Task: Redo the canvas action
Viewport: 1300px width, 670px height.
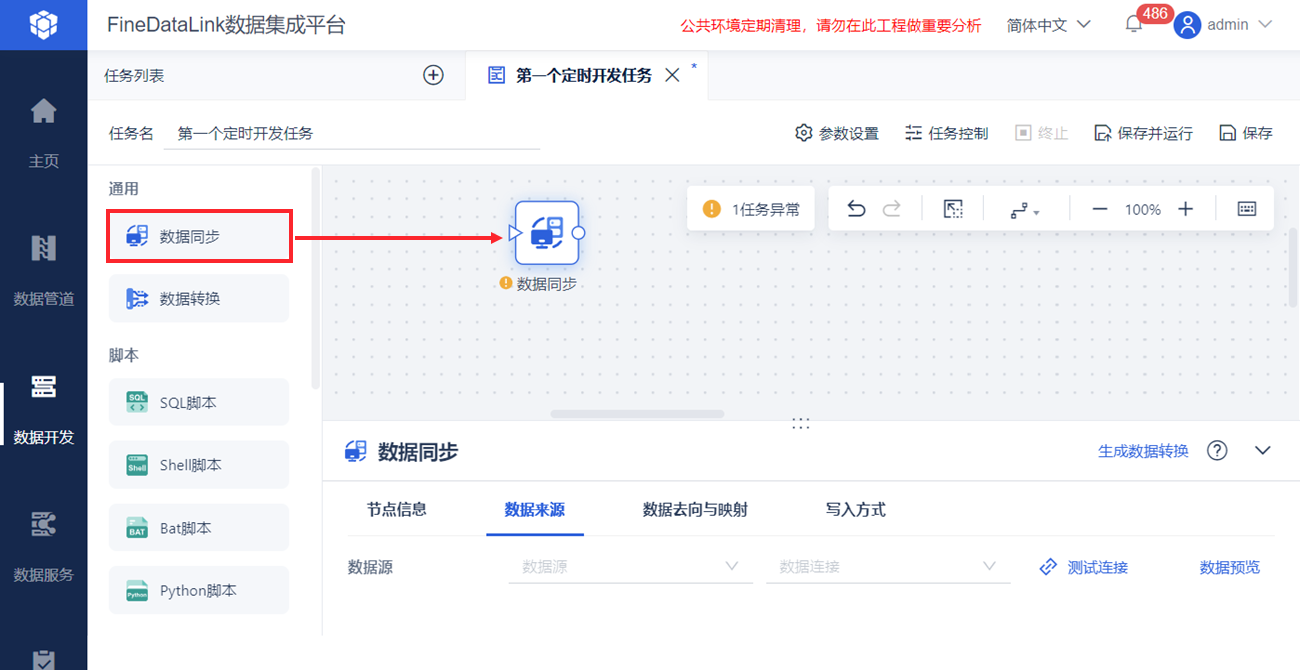Action: [892, 209]
